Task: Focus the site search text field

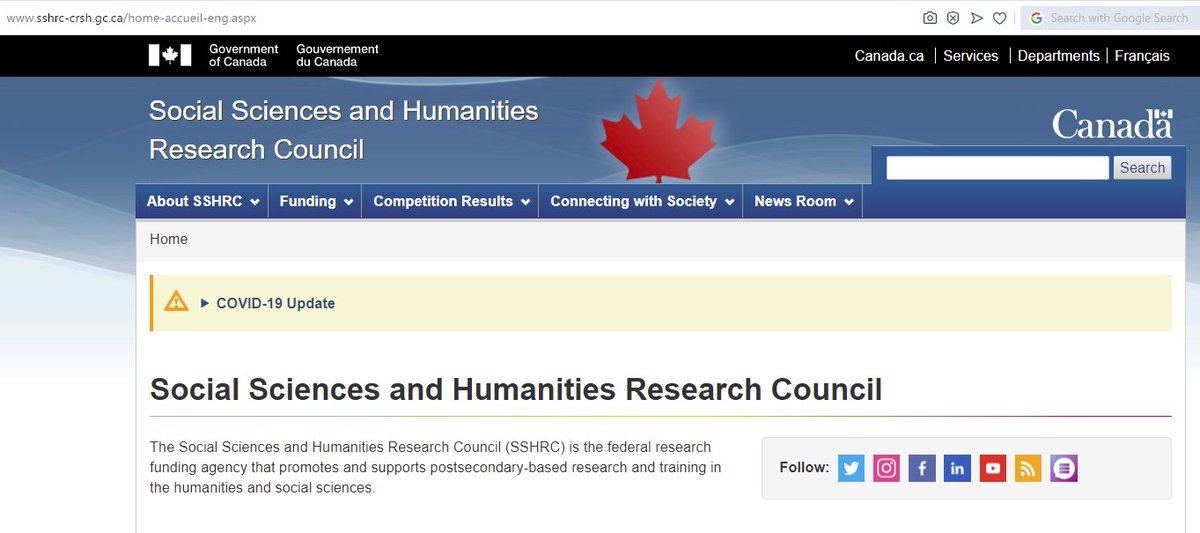Action: [998, 168]
